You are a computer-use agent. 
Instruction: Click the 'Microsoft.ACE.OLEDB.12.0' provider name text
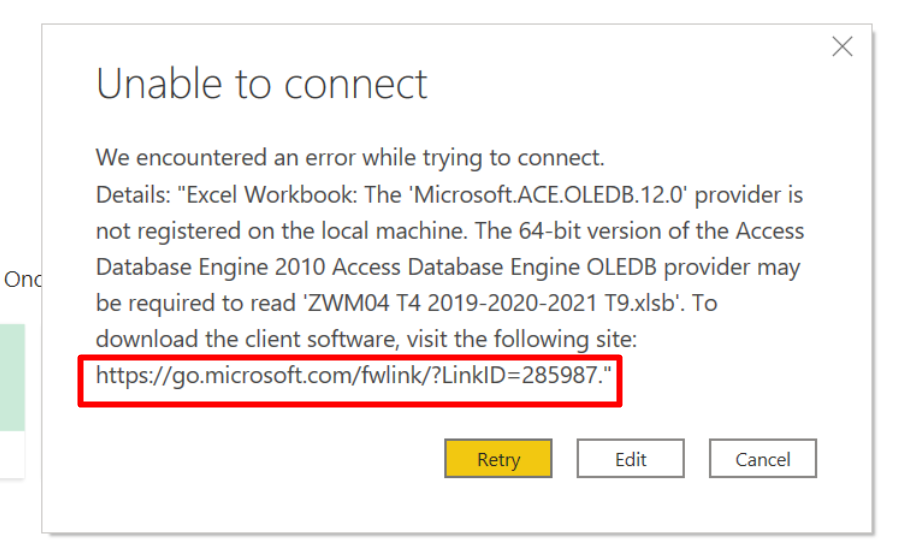[x=549, y=194]
